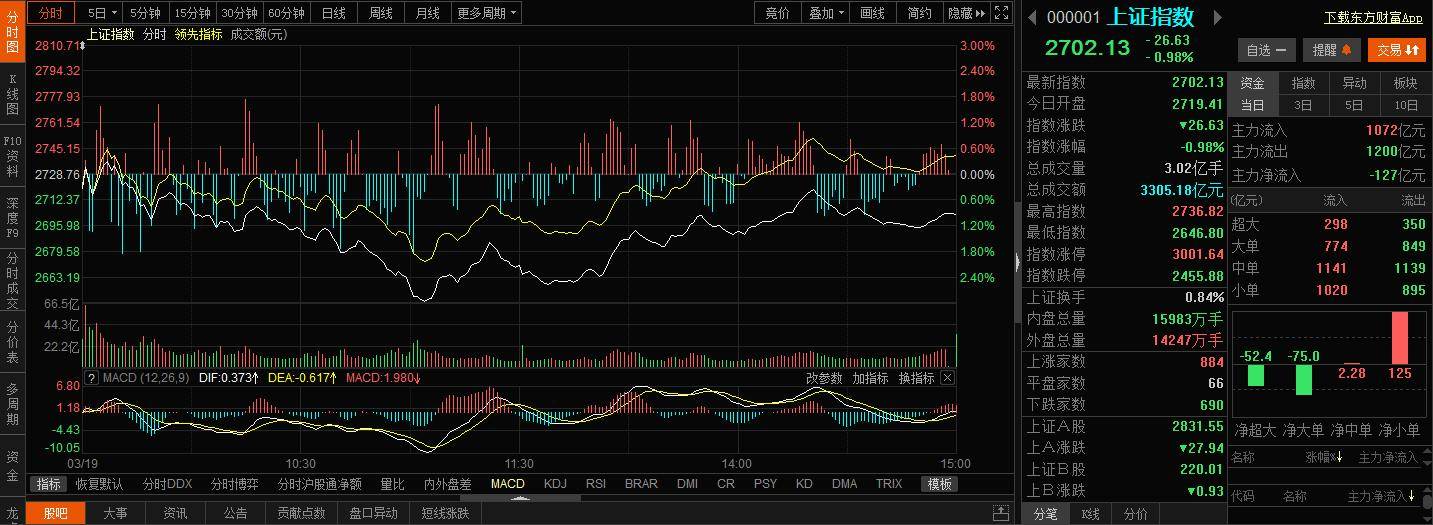Viewport: 1433px width, 525px height.
Task: Open 资金 in left sidebar
Action: coord(13,467)
